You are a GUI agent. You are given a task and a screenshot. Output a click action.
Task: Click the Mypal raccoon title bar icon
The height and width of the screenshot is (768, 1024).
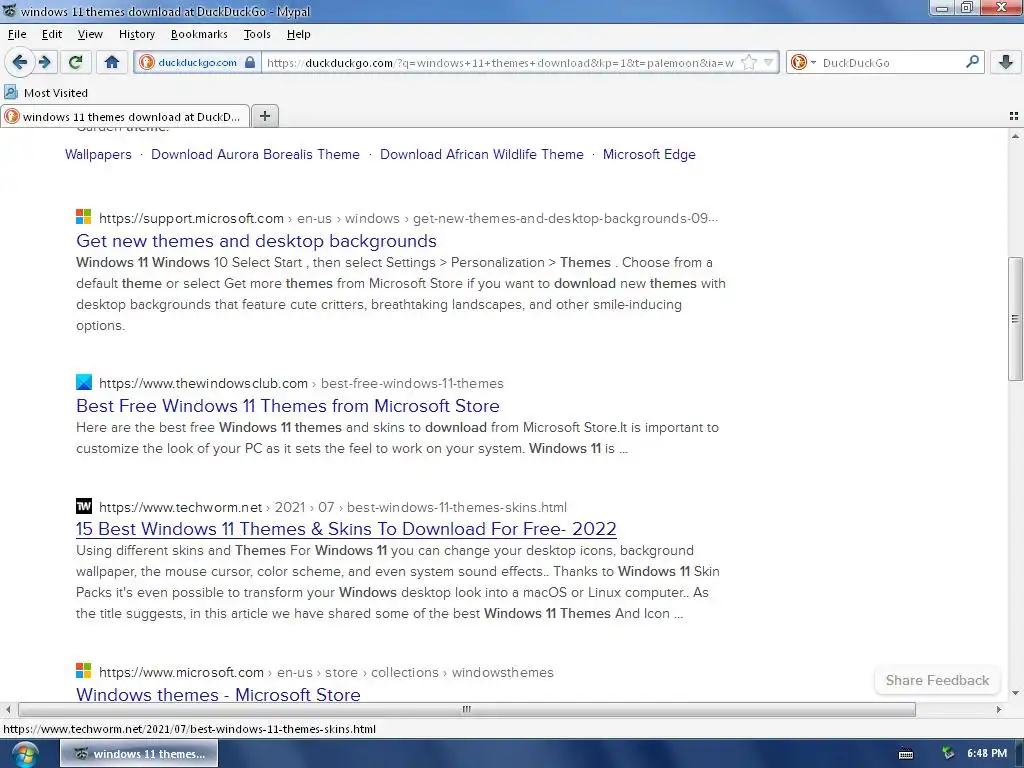click(10, 11)
